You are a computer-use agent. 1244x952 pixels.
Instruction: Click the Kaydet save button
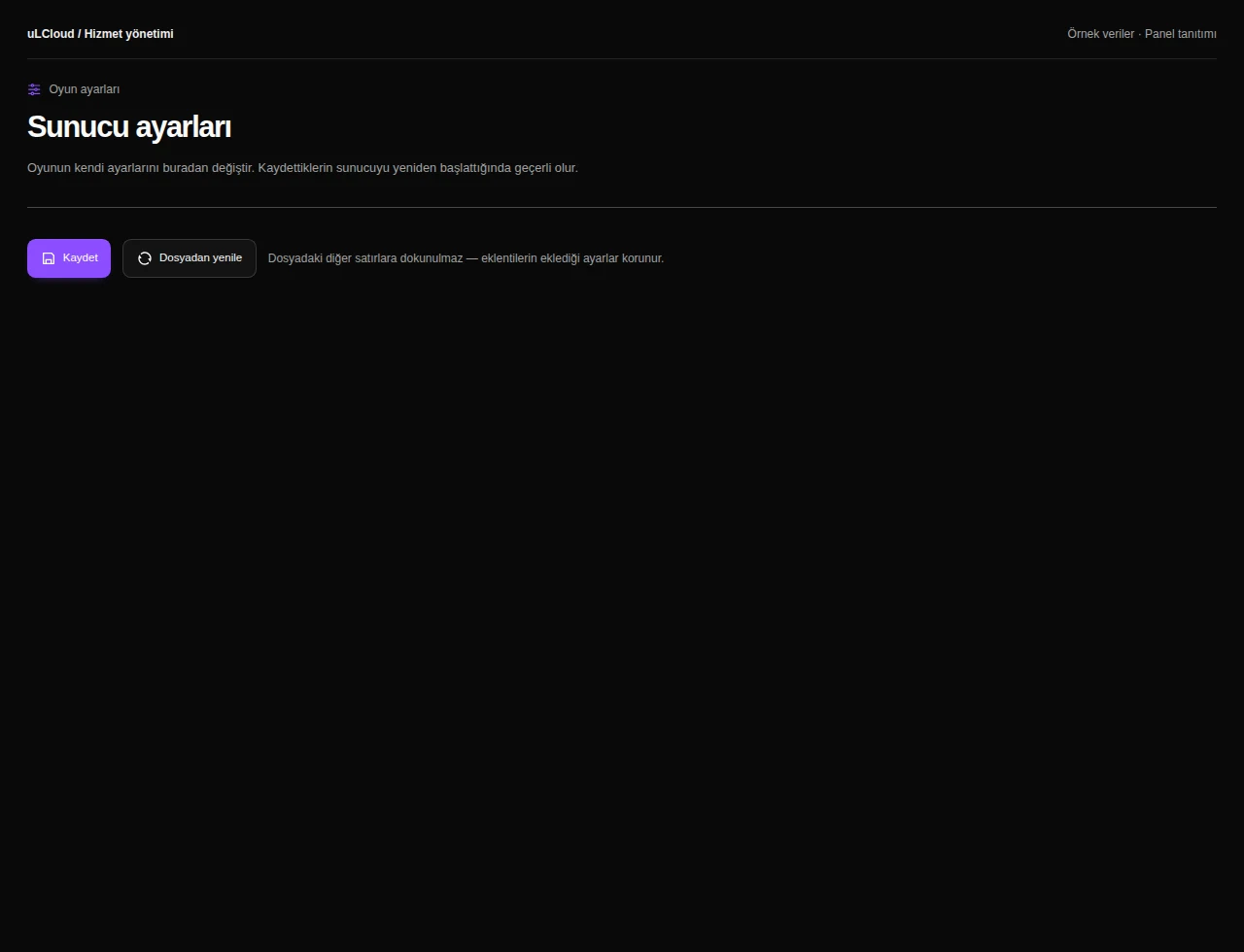(x=69, y=258)
